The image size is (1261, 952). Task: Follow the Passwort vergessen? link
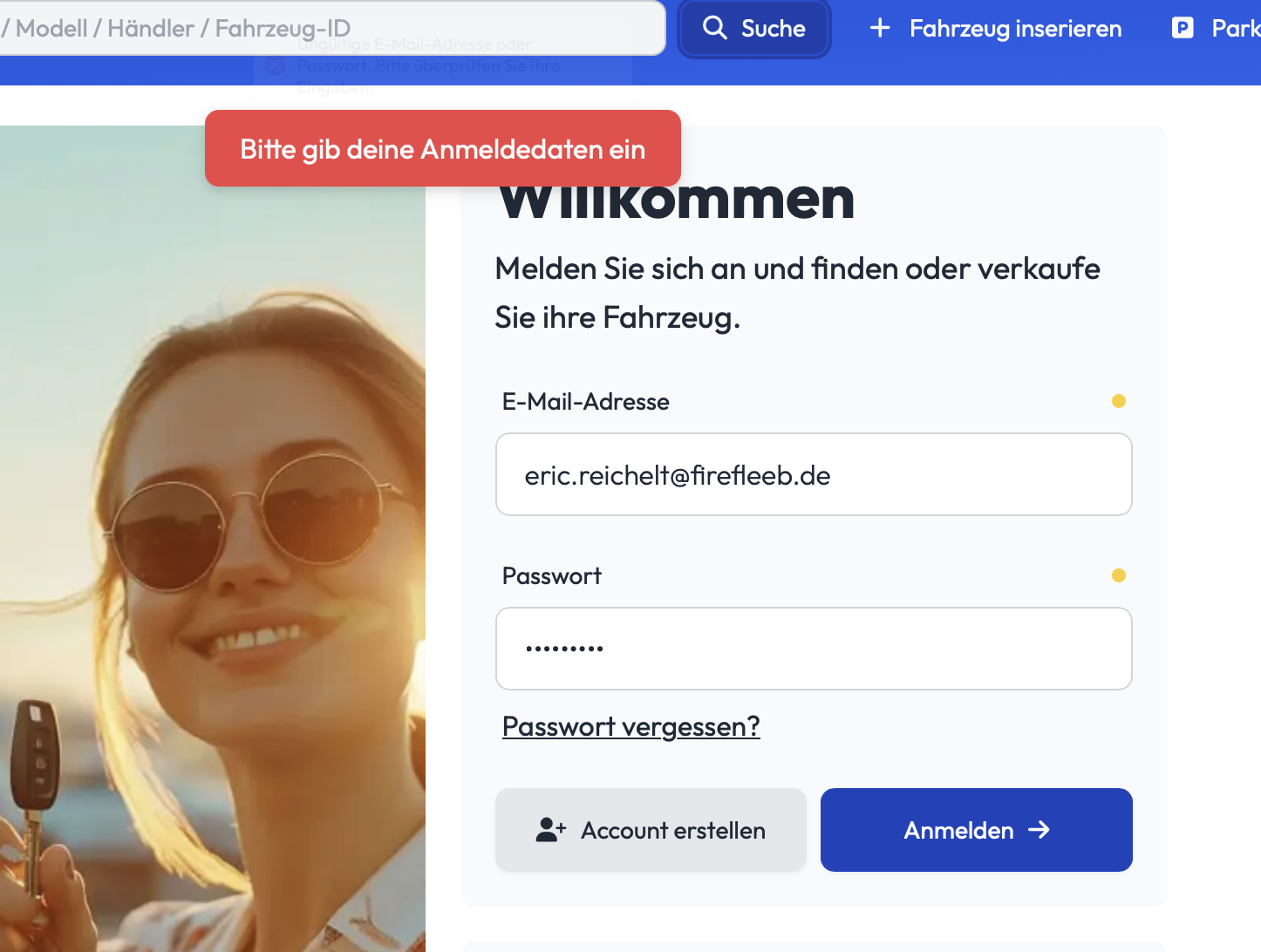pyautogui.click(x=630, y=726)
